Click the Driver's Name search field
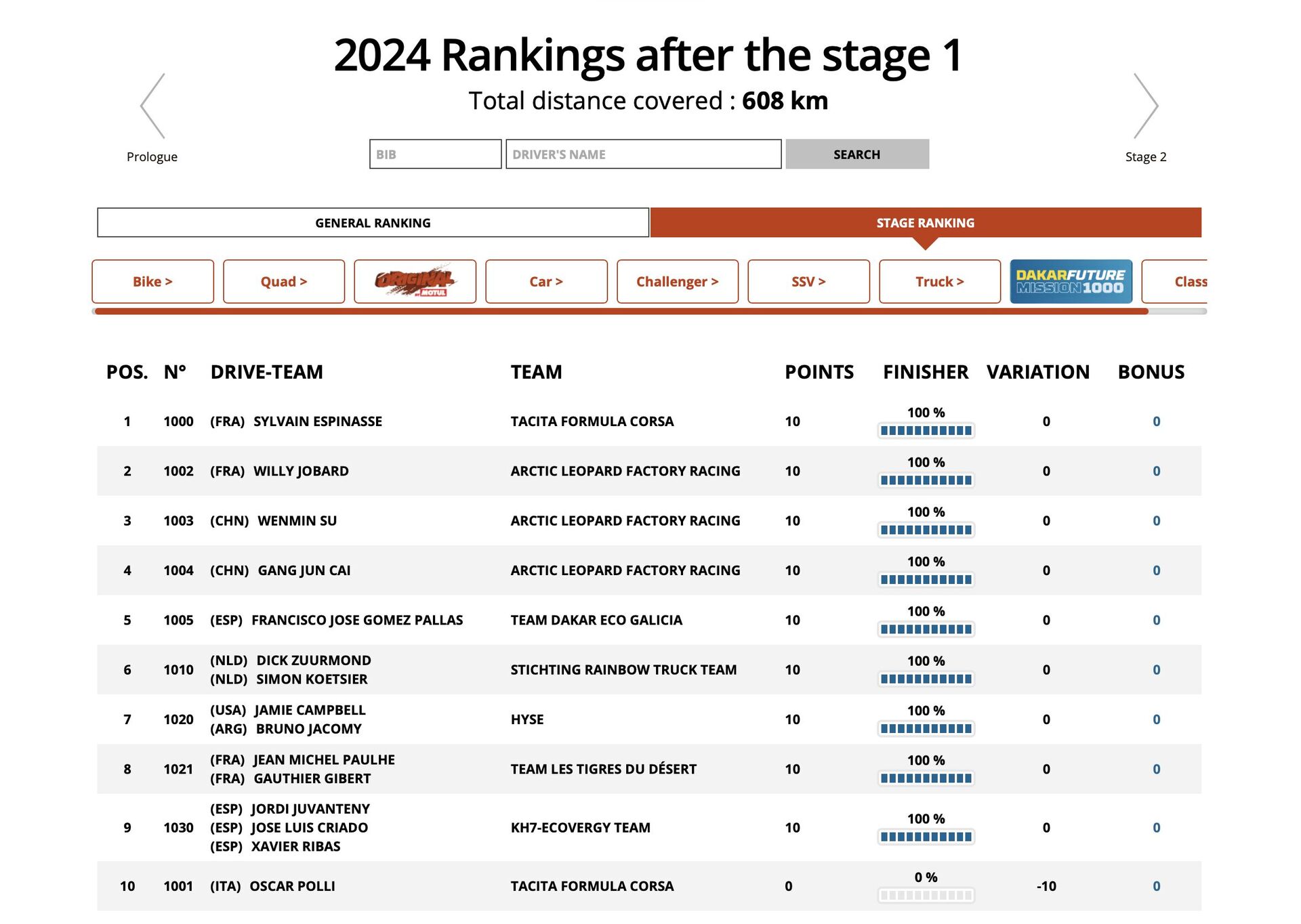Viewport: 1301px width, 924px height. click(x=643, y=154)
